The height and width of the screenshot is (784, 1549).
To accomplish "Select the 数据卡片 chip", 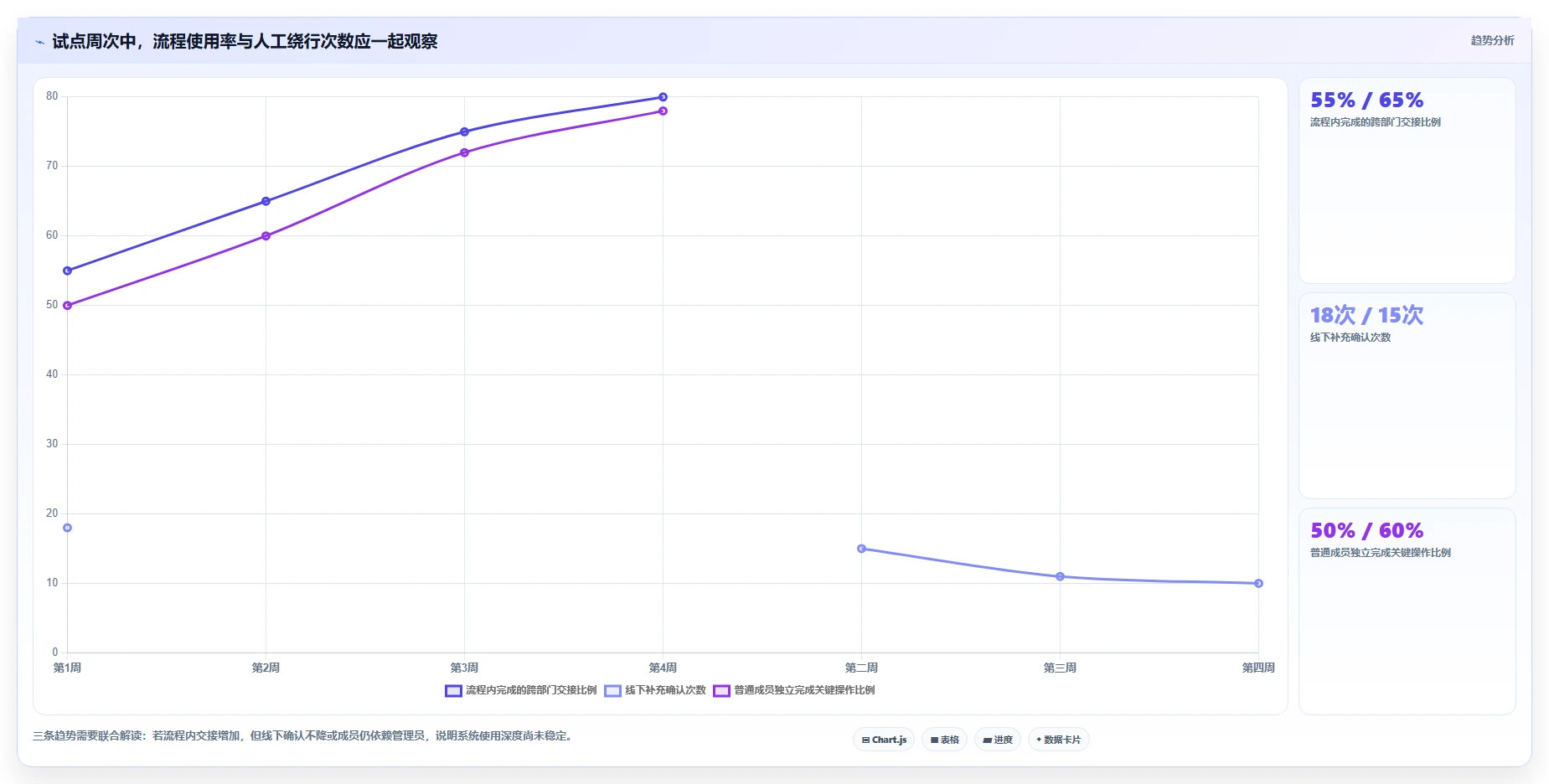I will pos(1058,740).
